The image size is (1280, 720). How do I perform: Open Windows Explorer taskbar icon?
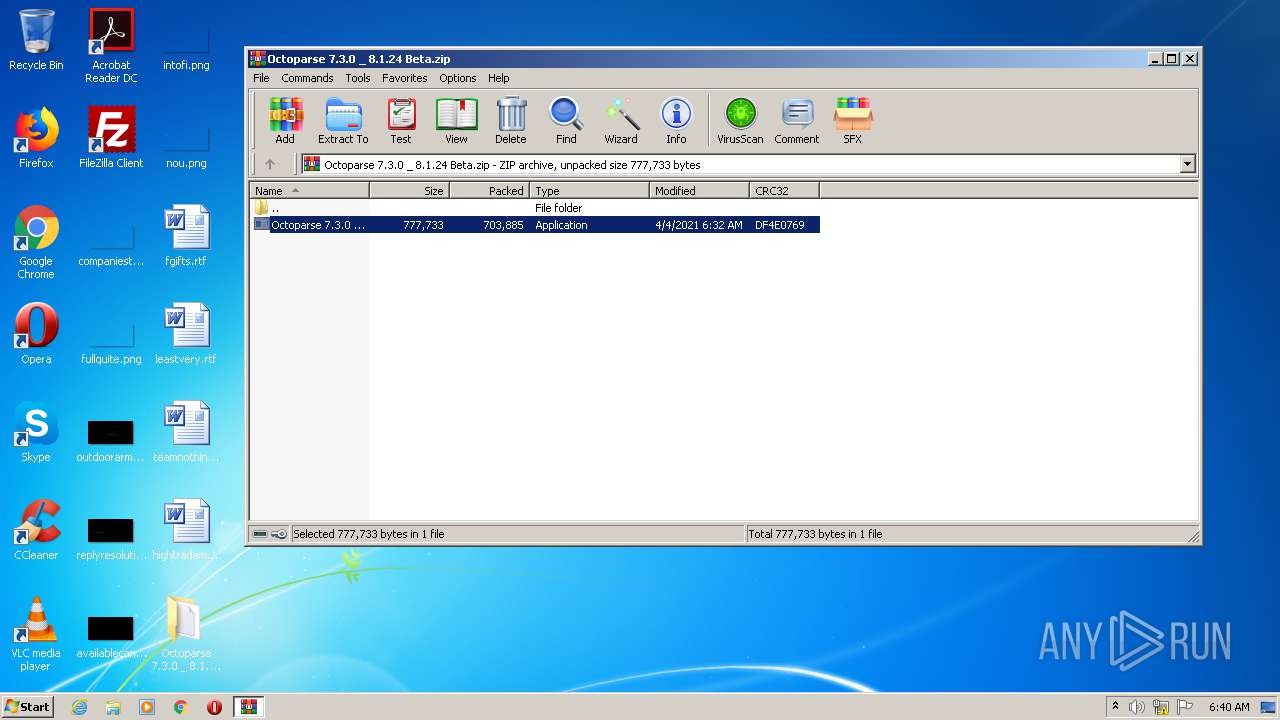pyautogui.click(x=113, y=707)
